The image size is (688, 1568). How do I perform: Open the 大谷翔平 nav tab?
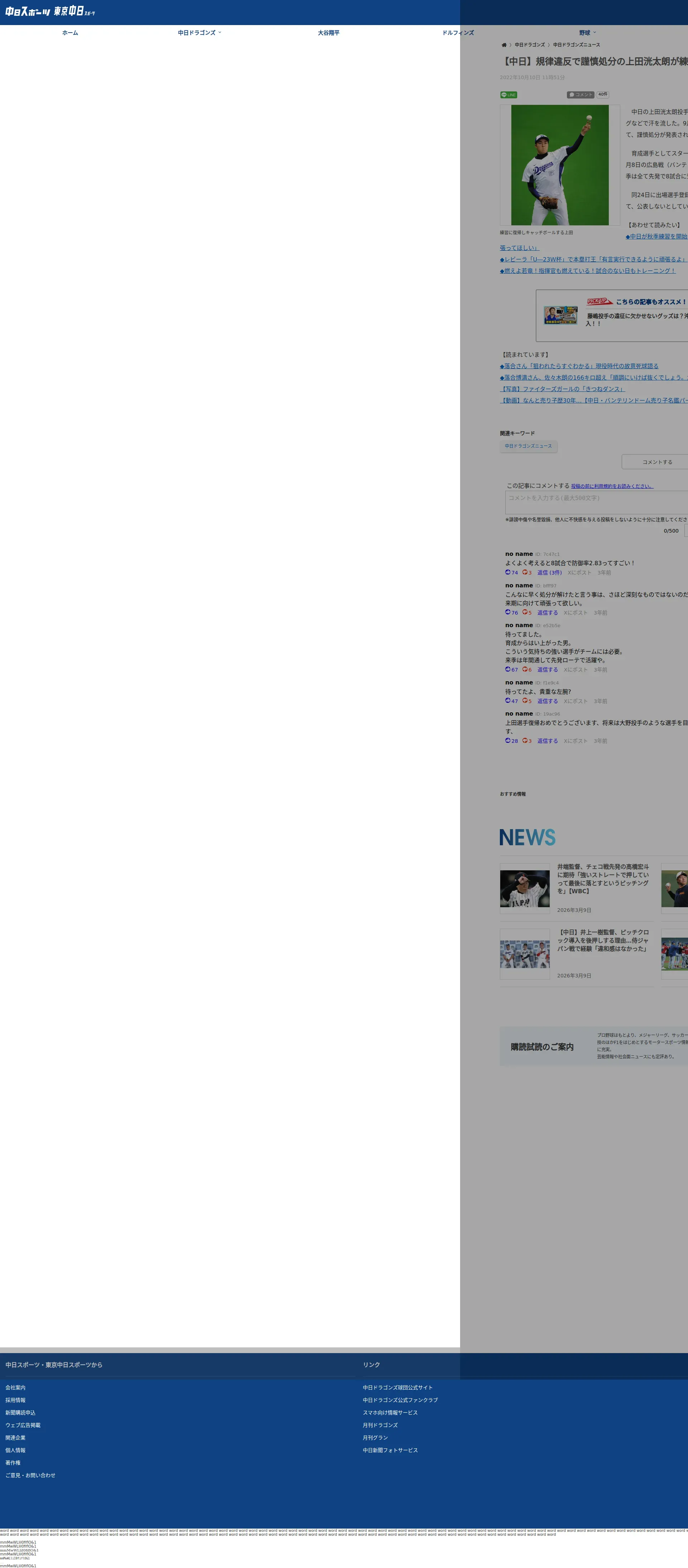pos(328,33)
